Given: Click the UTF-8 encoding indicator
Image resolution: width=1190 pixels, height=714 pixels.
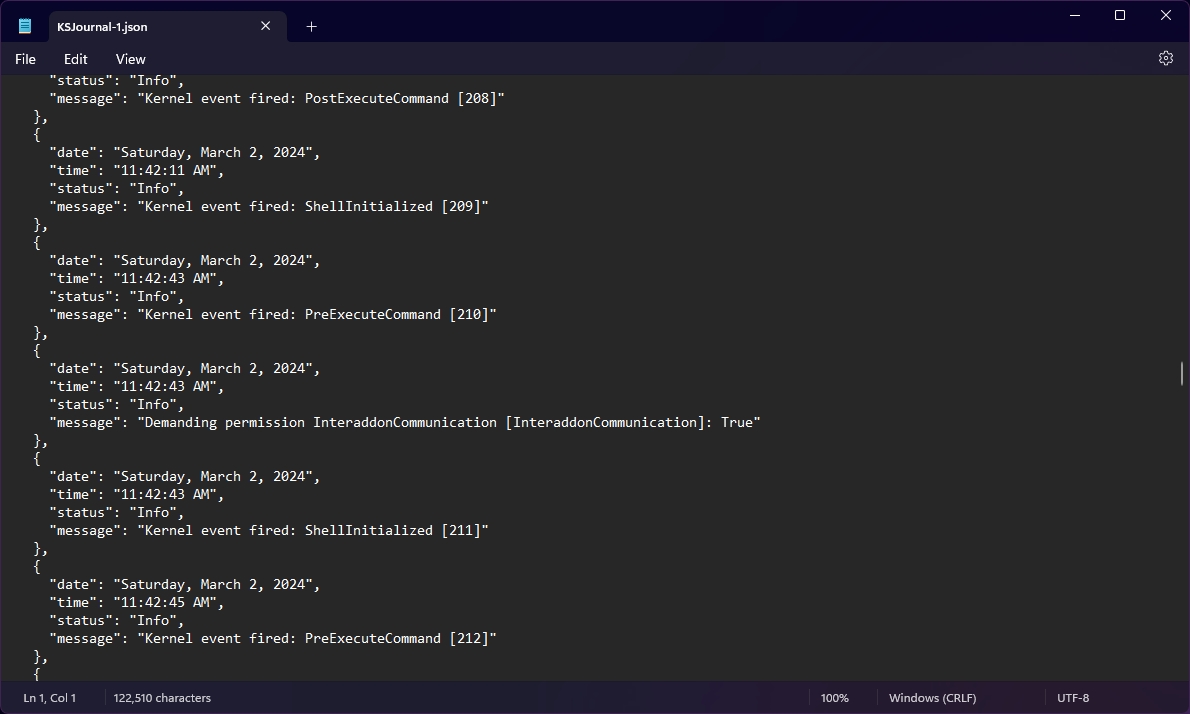Looking at the screenshot, I should click(1072, 698).
